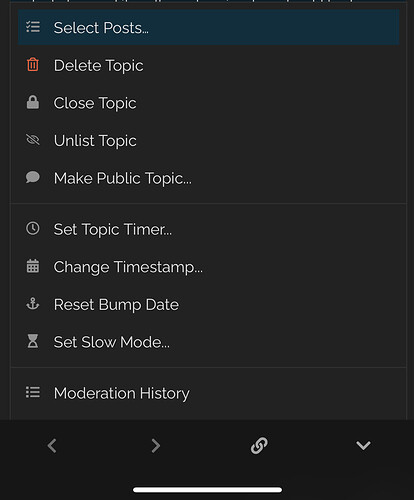Image resolution: width=414 pixels, height=500 pixels.
Task: Open Set Slow Mode… option
Action: click(209, 342)
